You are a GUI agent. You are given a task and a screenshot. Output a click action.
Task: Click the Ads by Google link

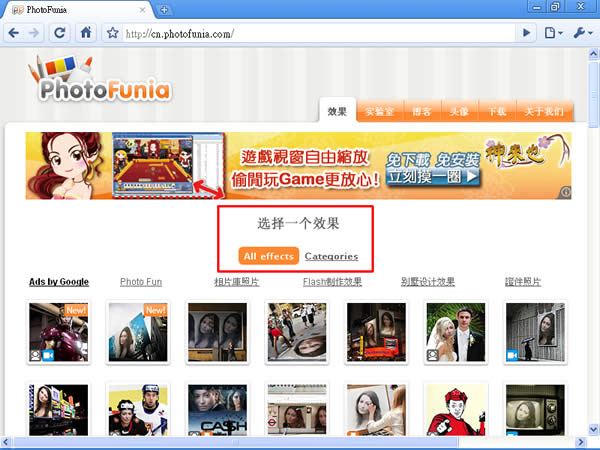tap(59, 282)
